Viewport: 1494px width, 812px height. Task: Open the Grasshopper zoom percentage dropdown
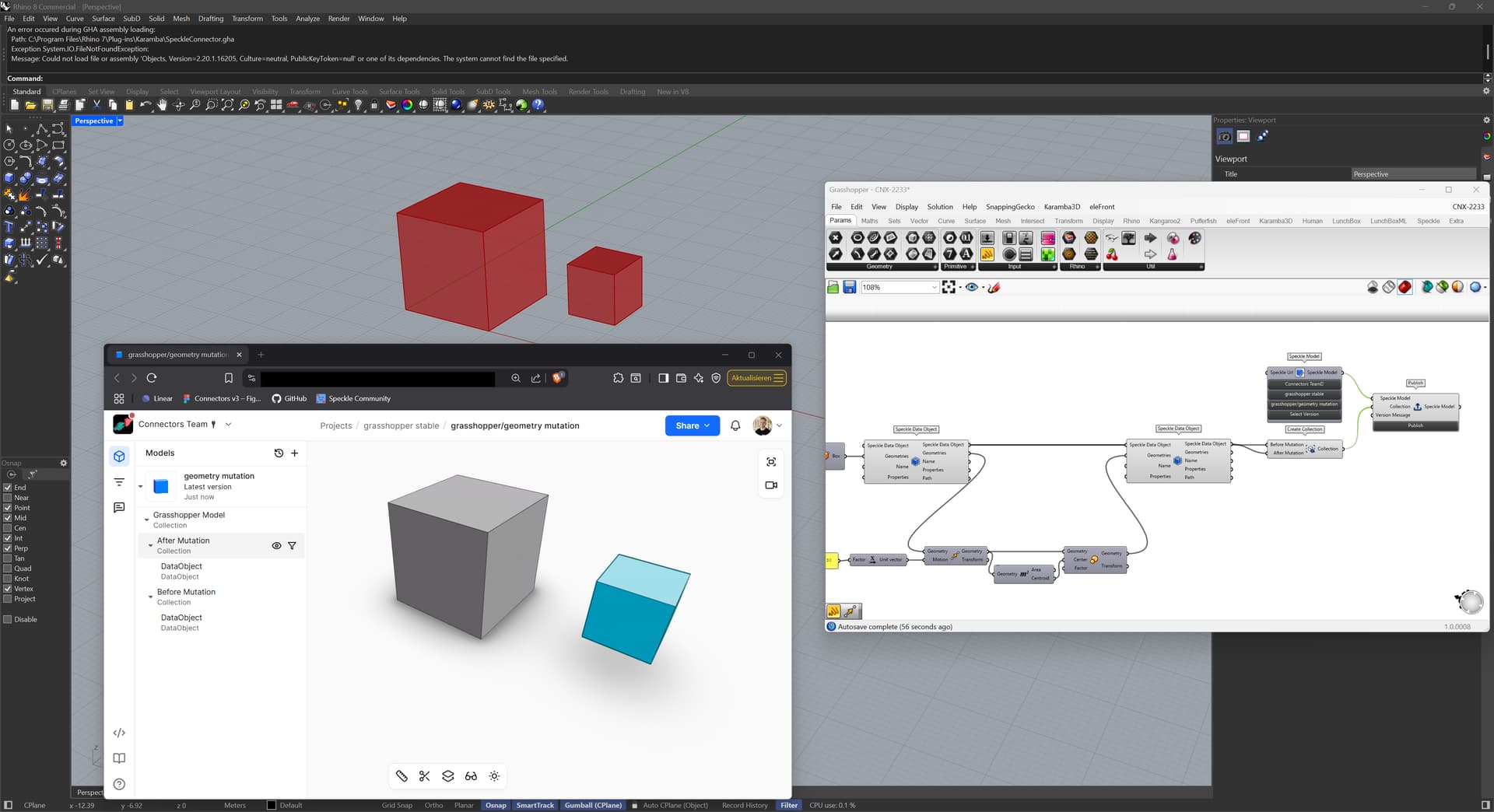(x=934, y=288)
